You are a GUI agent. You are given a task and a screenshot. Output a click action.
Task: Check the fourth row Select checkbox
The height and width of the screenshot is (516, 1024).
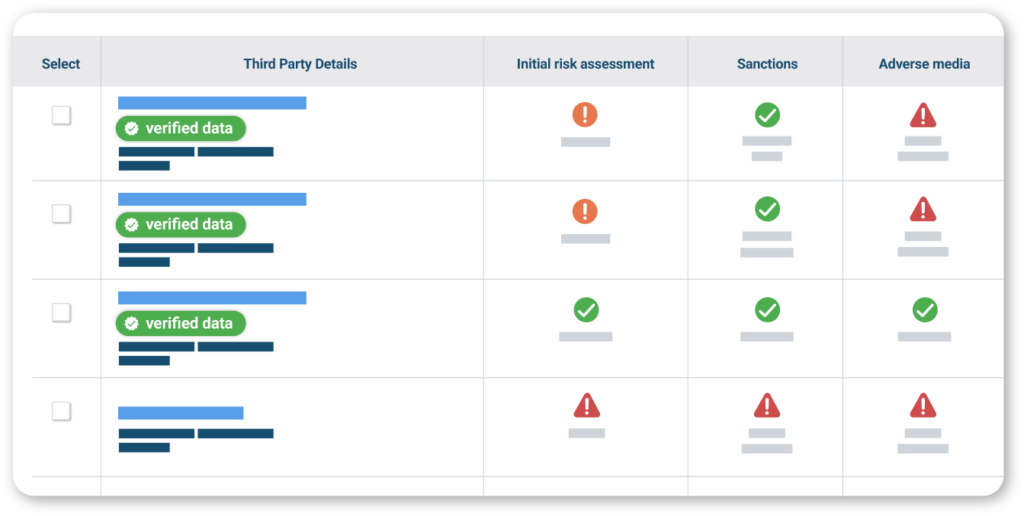point(61,410)
